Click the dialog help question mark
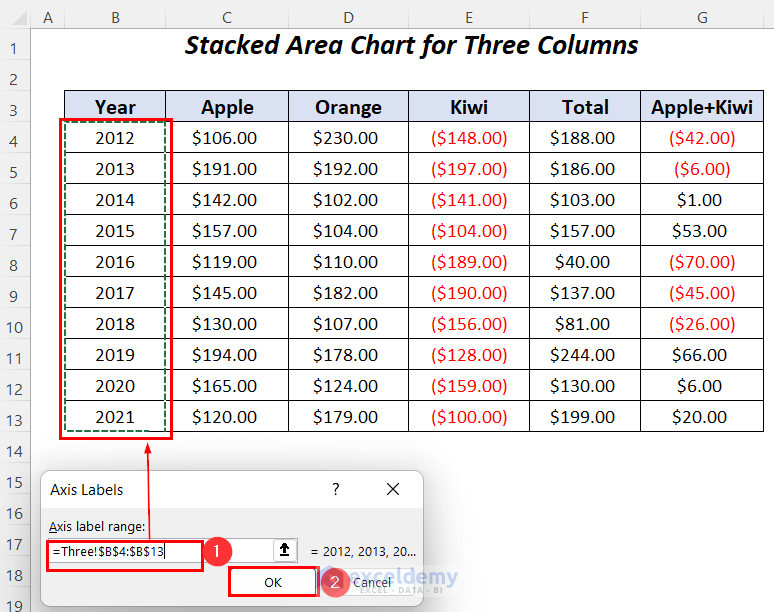 [x=336, y=489]
